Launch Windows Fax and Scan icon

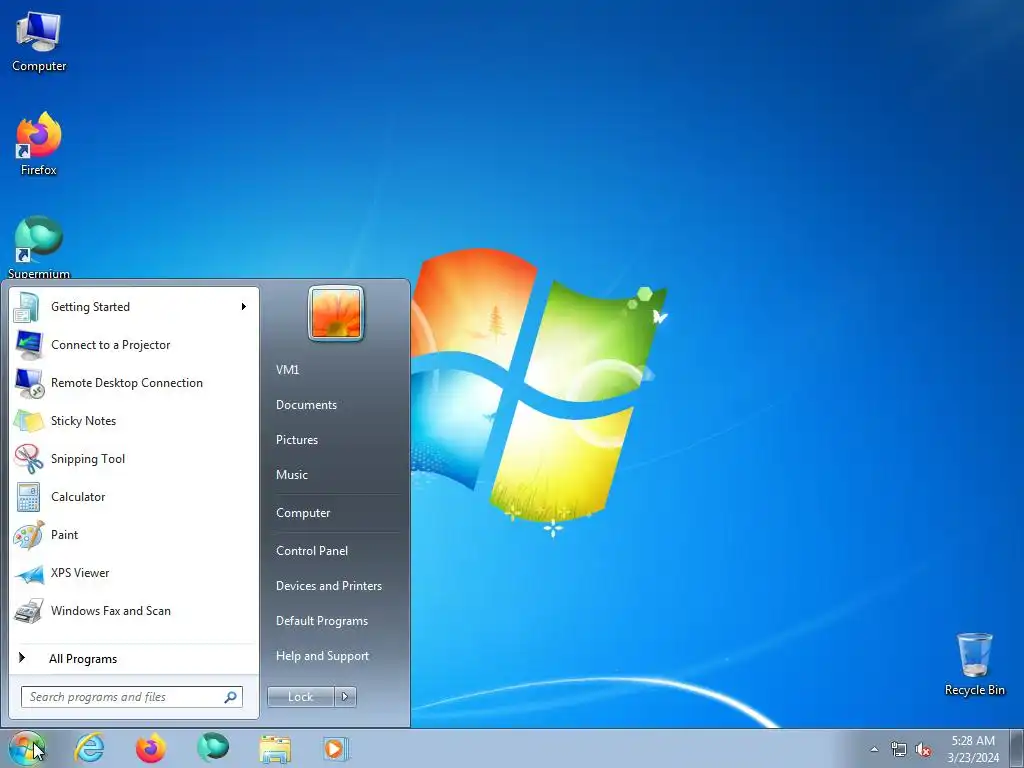click(29, 611)
